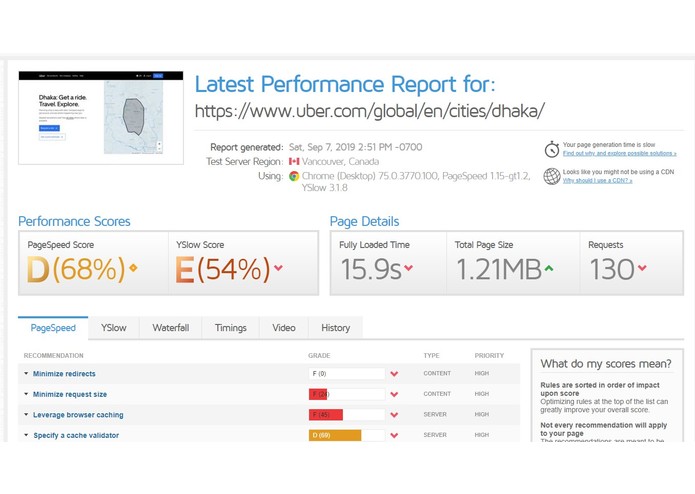Click the 'What do my scores mean?' heading

[x=606, y=364]
